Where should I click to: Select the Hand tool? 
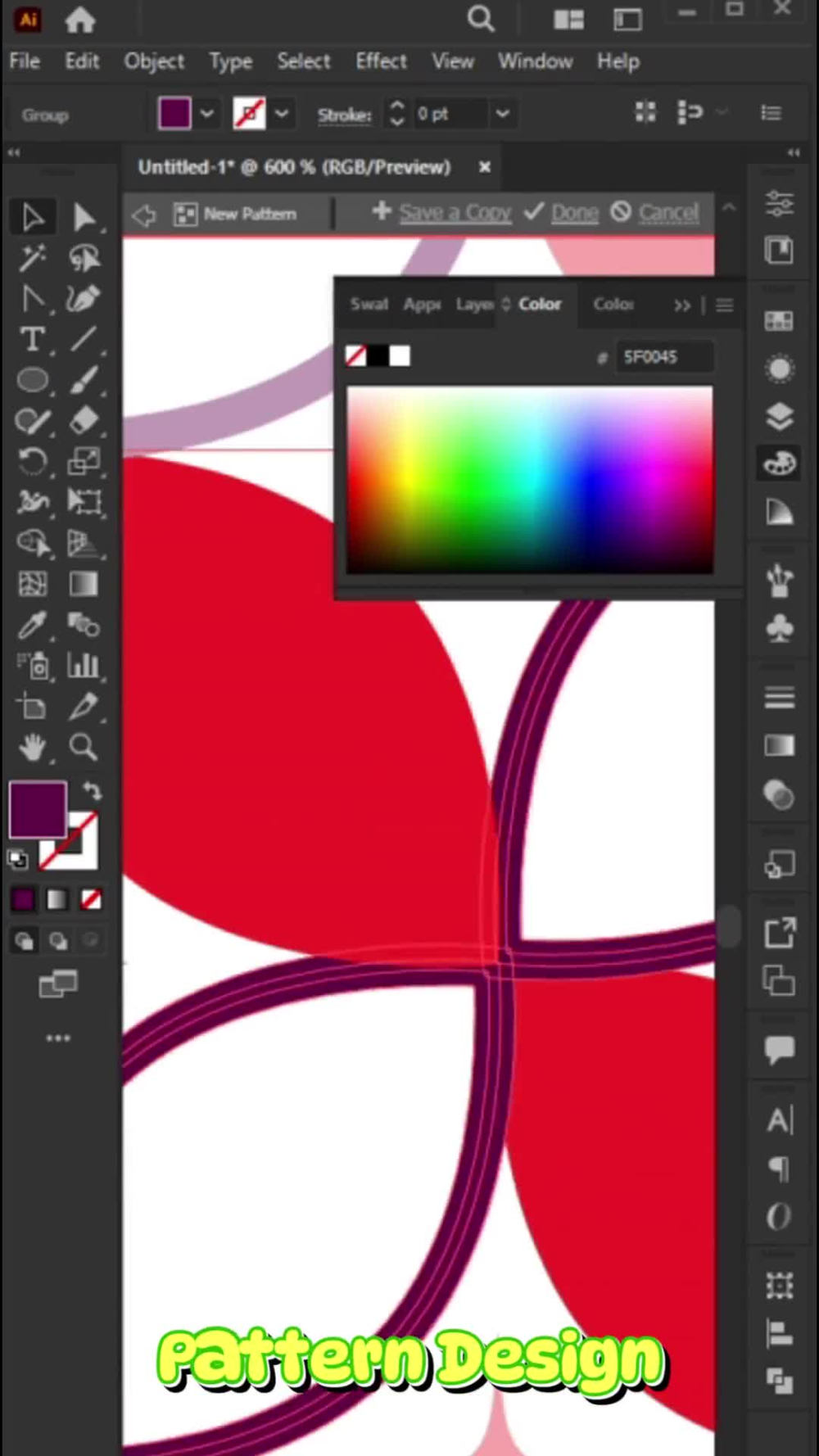click(33, 747)
